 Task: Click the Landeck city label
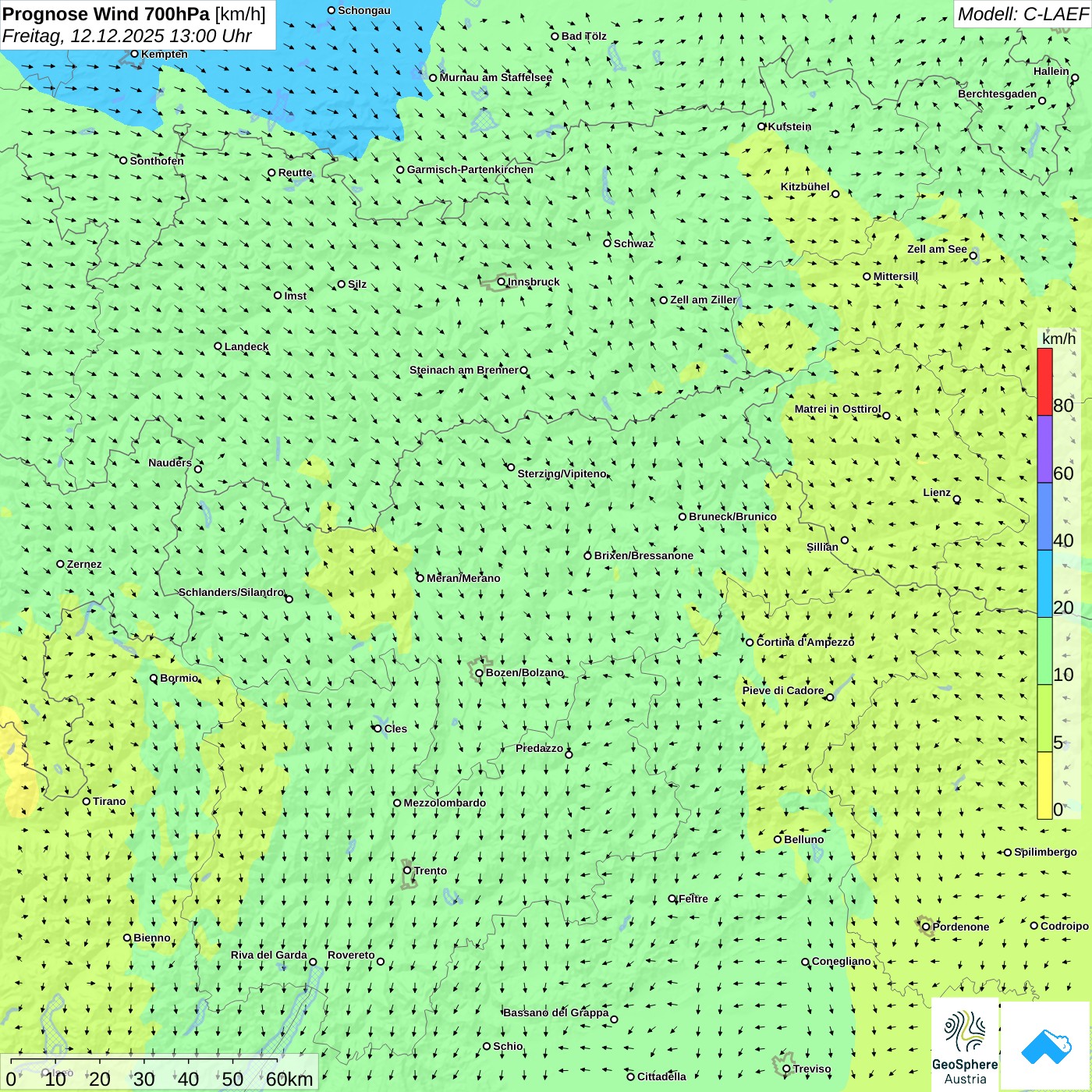[x=246, y=346]
